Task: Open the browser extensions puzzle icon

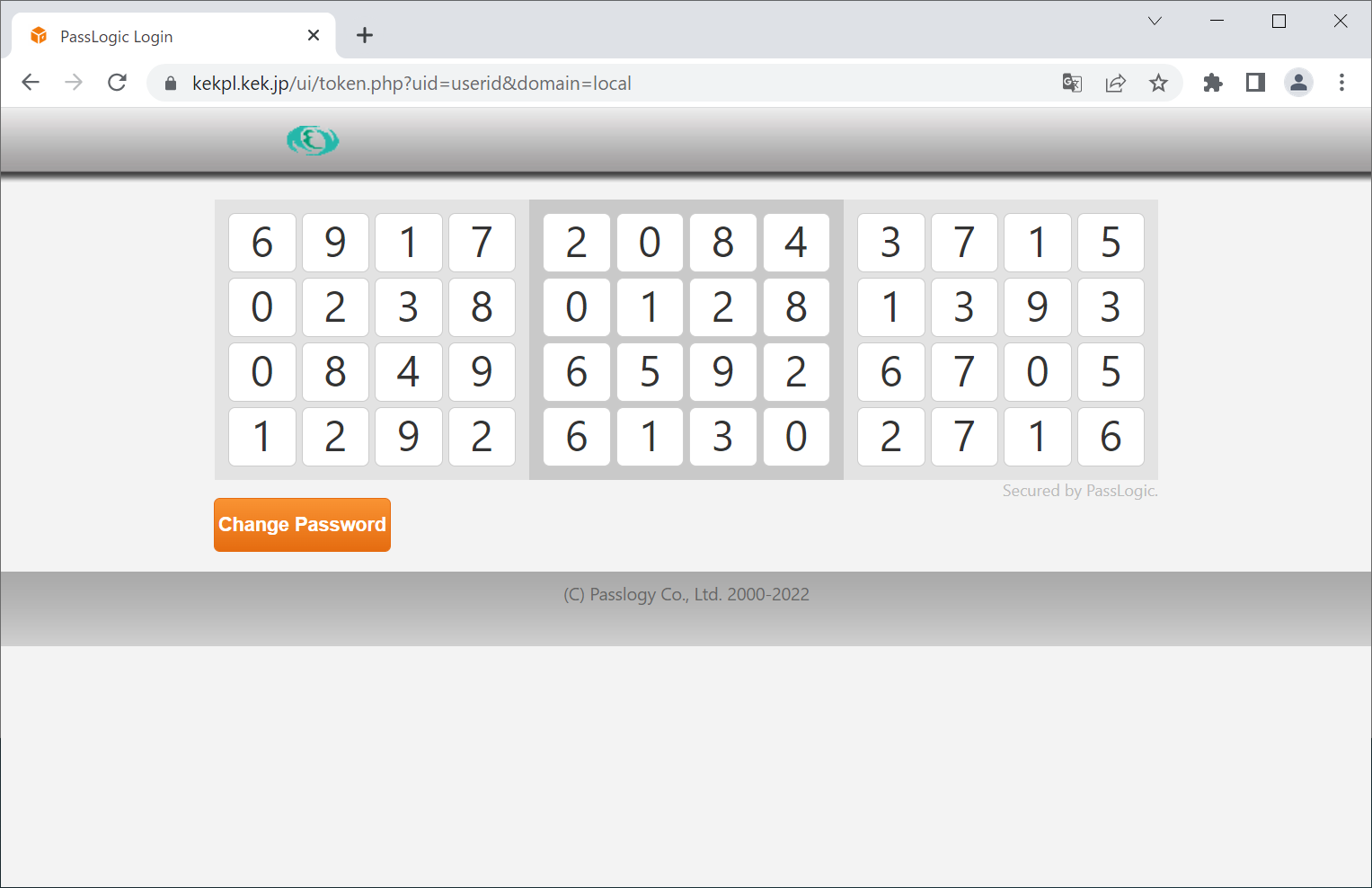Action: (1213, 83)
